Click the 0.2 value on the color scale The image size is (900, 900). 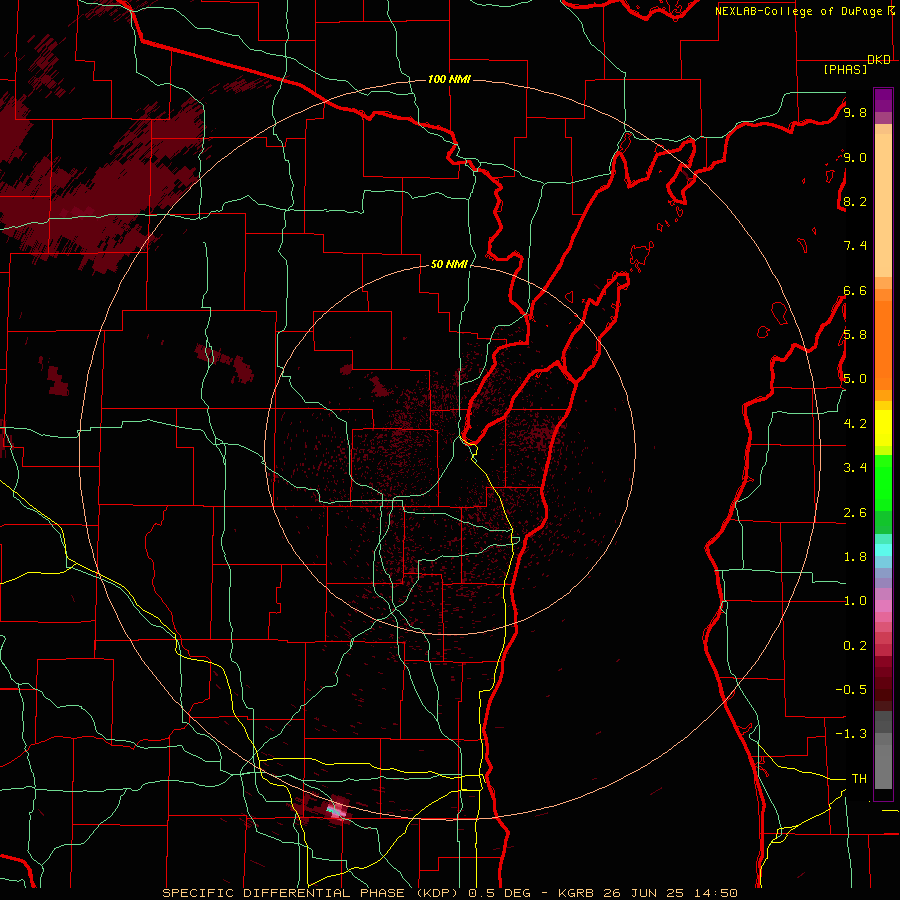pyautogui.click(x=855, y=646)
